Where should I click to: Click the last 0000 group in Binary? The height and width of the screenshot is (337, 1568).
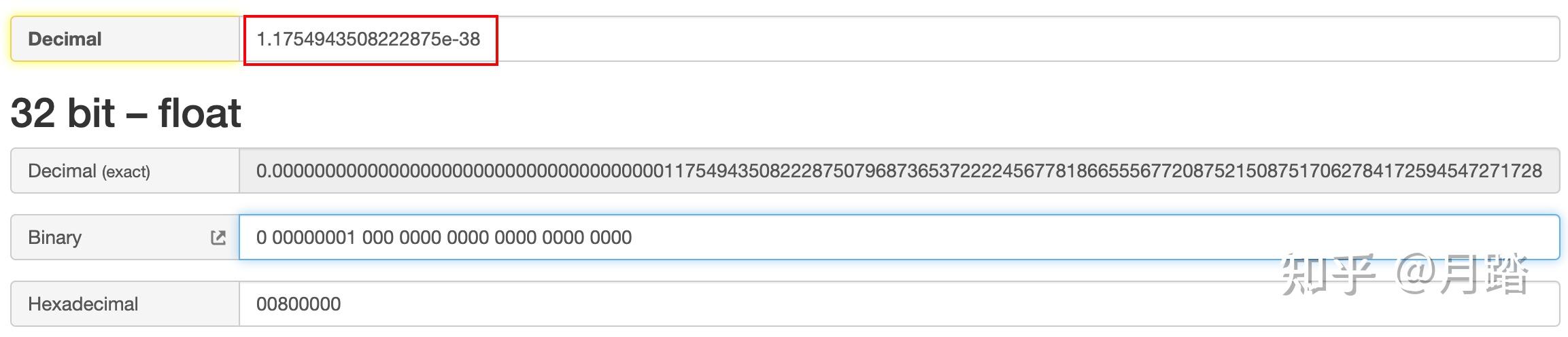click(x=611, y=237)
